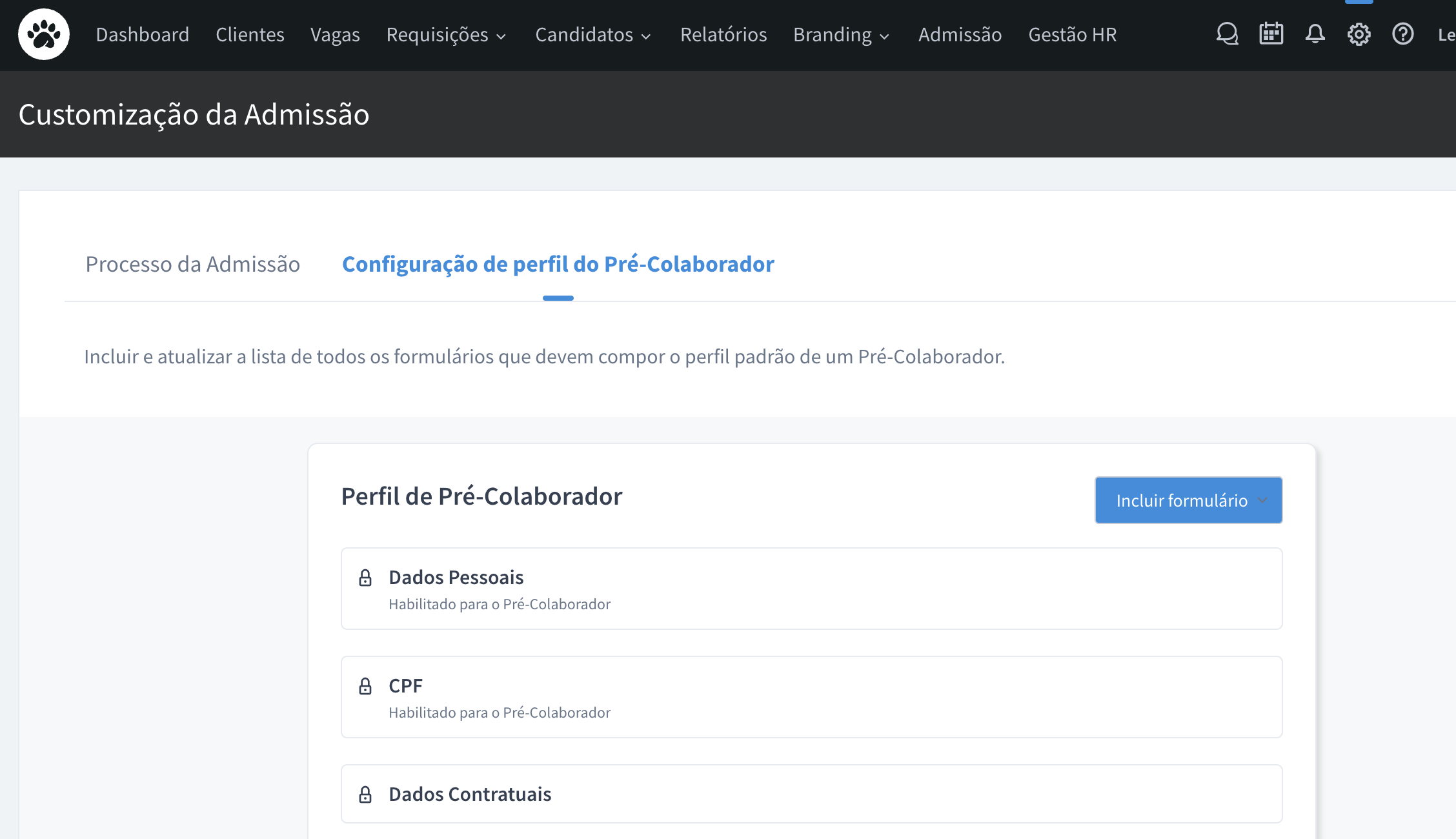
Task: Click the lock icon beside Dados Pessoais
Action: point(365,578)
